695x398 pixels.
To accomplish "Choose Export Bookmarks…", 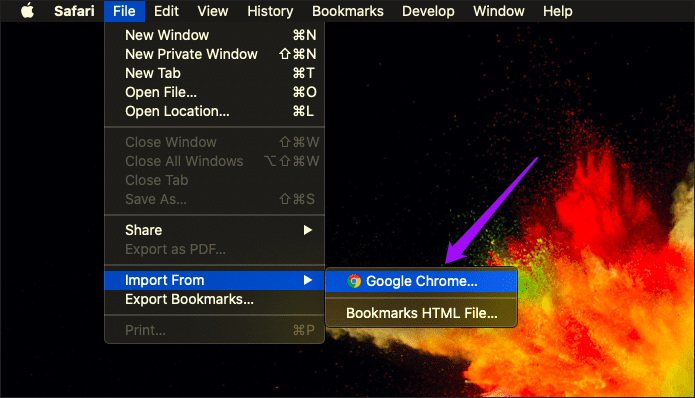I will [215, 299].
